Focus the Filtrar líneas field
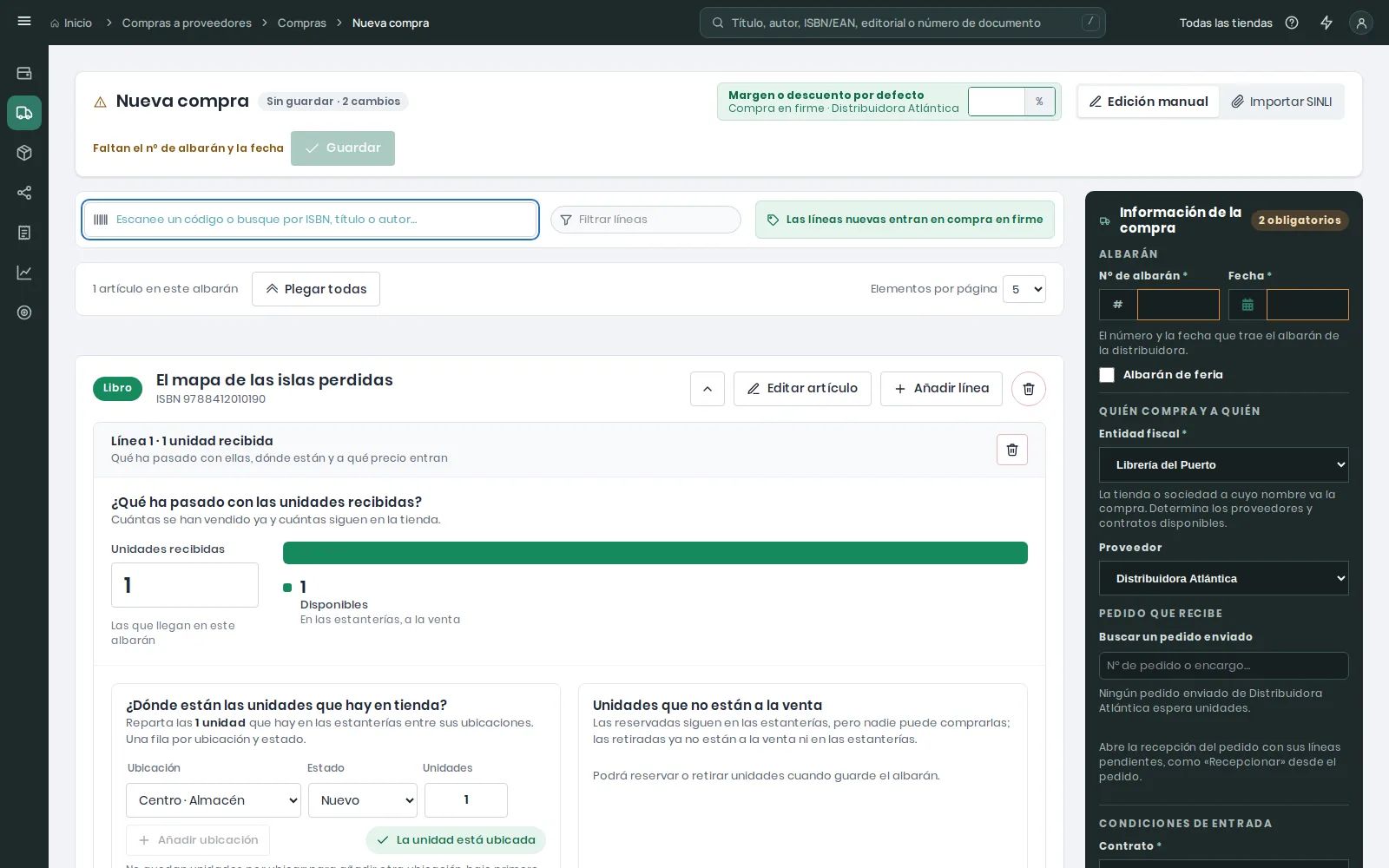This screenshot has height=868, width=1389. click(646, 220)
